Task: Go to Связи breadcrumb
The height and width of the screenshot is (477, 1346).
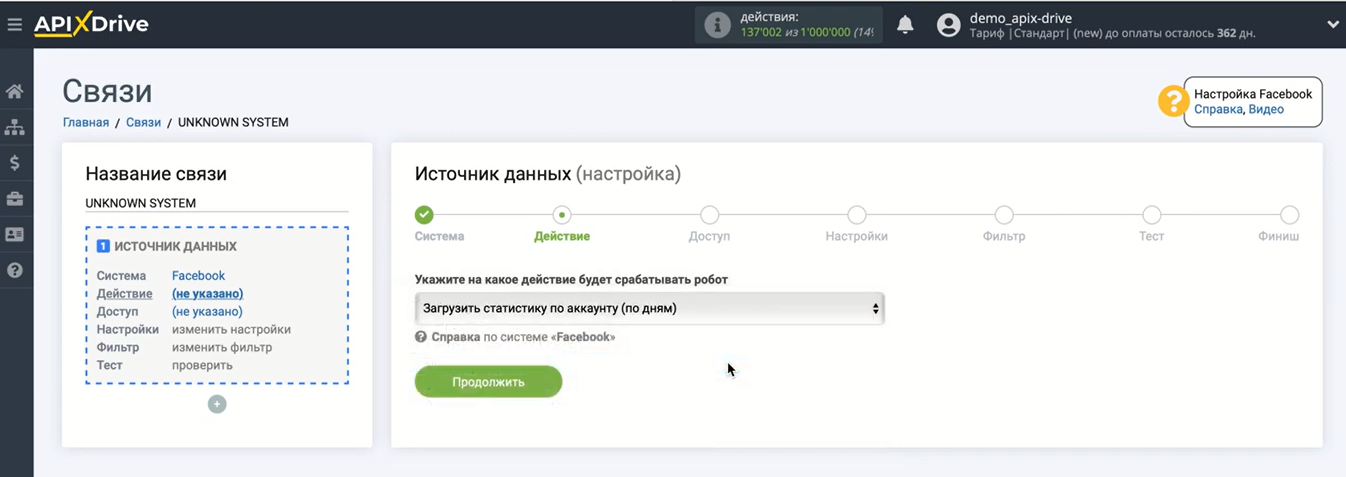Action: [x=143, y=123]
